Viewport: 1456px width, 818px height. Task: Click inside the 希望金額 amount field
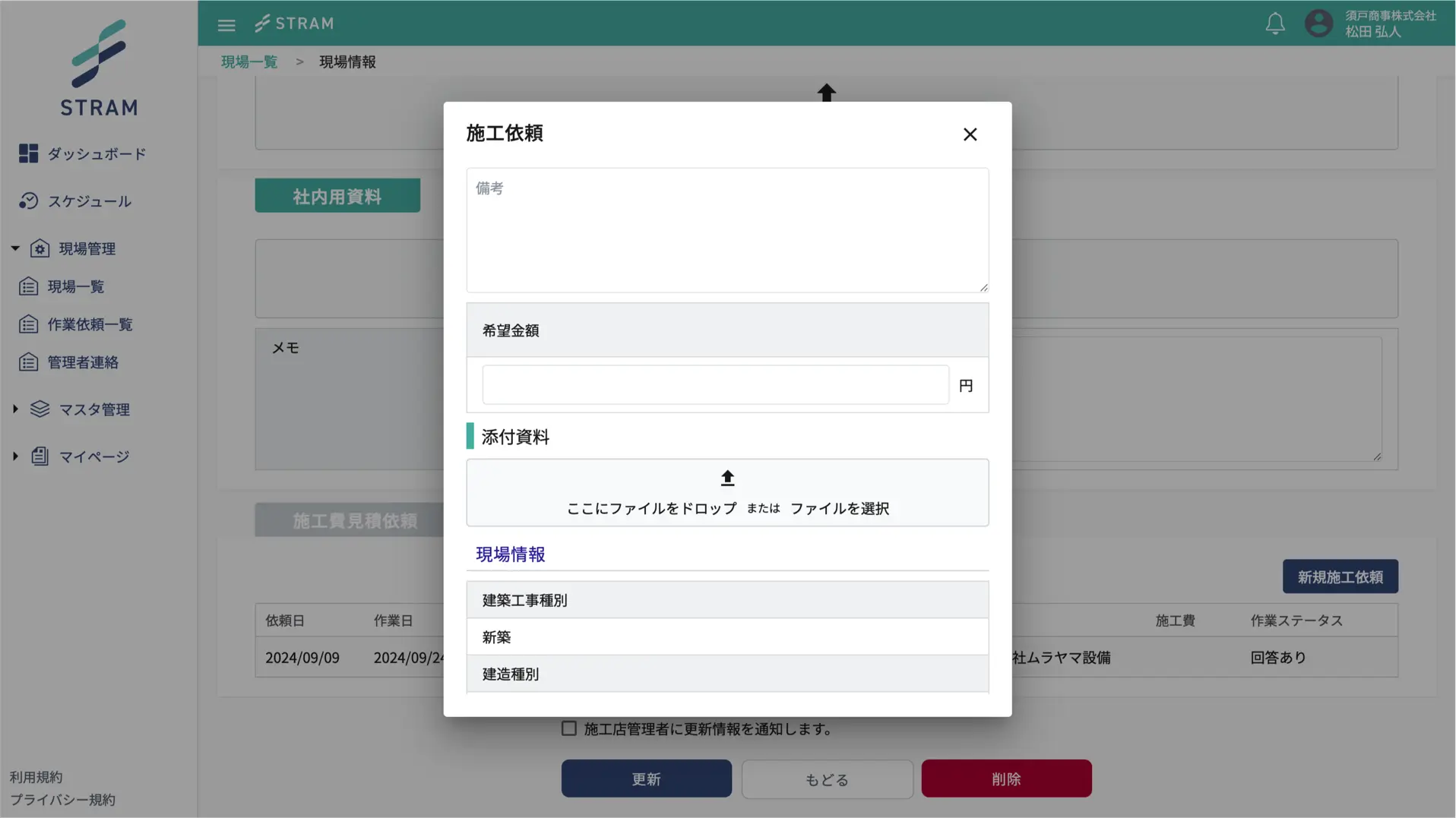(714, 384)
